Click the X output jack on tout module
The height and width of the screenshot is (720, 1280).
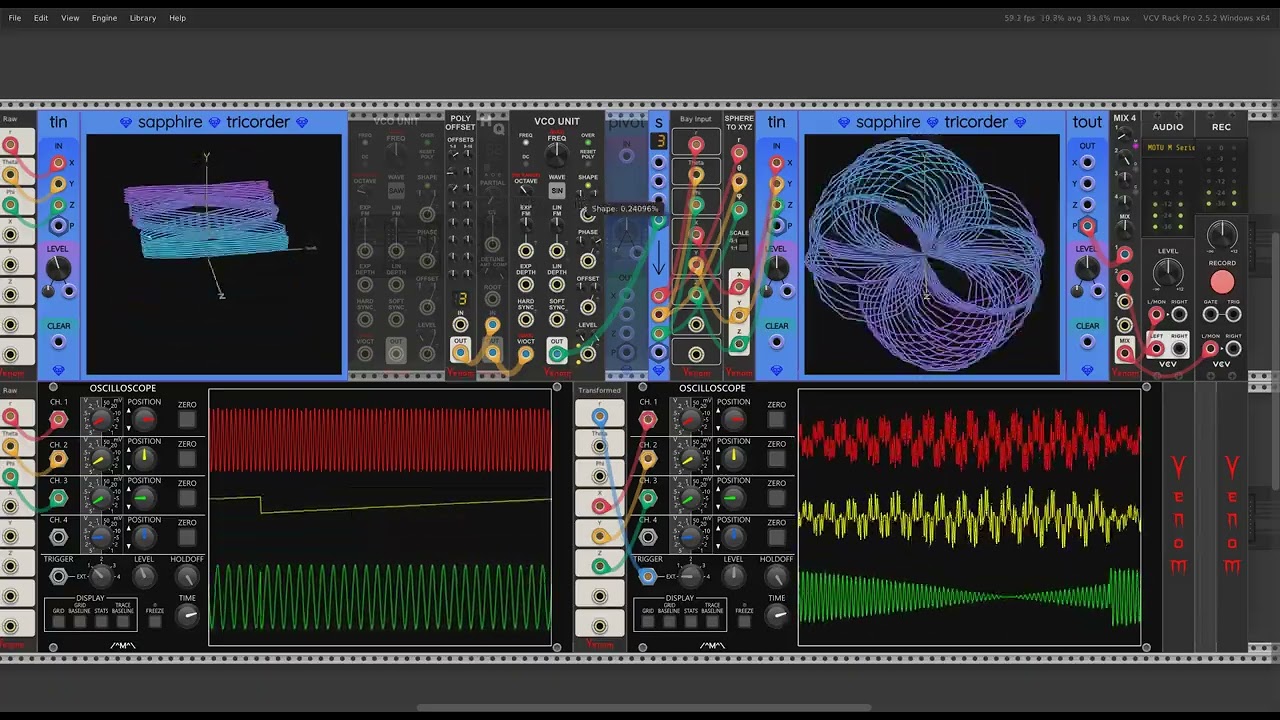click(1087, 163)
